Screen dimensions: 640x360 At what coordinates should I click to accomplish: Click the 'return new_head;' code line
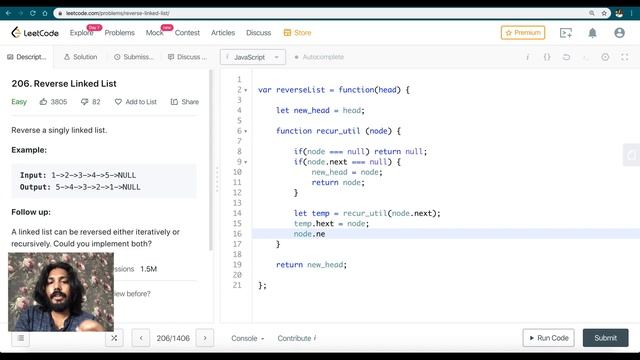point(311,265)
